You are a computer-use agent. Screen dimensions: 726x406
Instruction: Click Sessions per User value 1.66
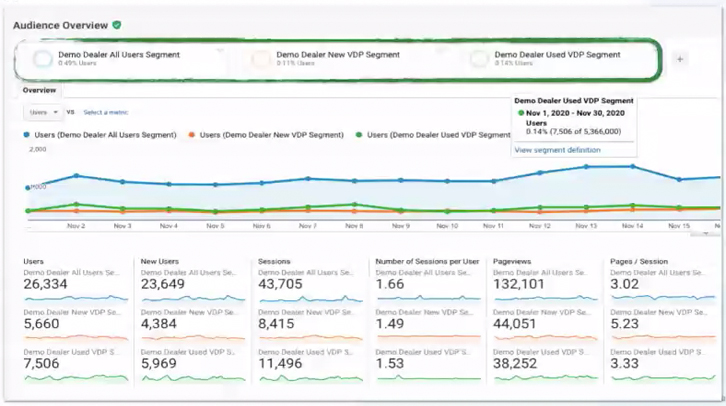tap(390, 284)
